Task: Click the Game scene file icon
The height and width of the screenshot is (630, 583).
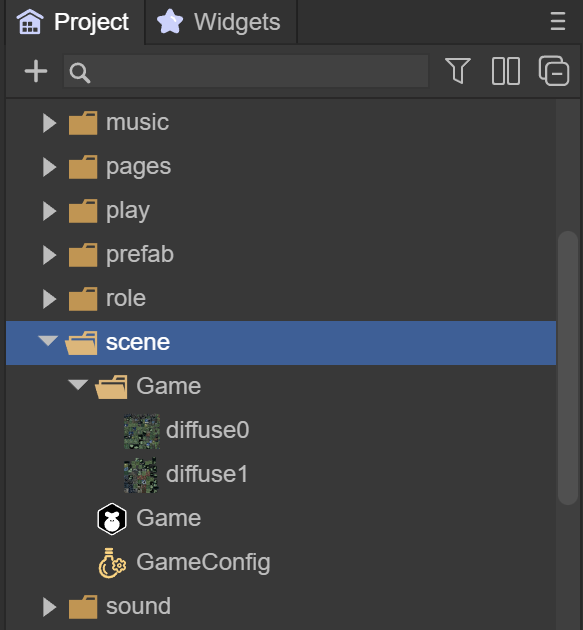Action: coord(112,519)
